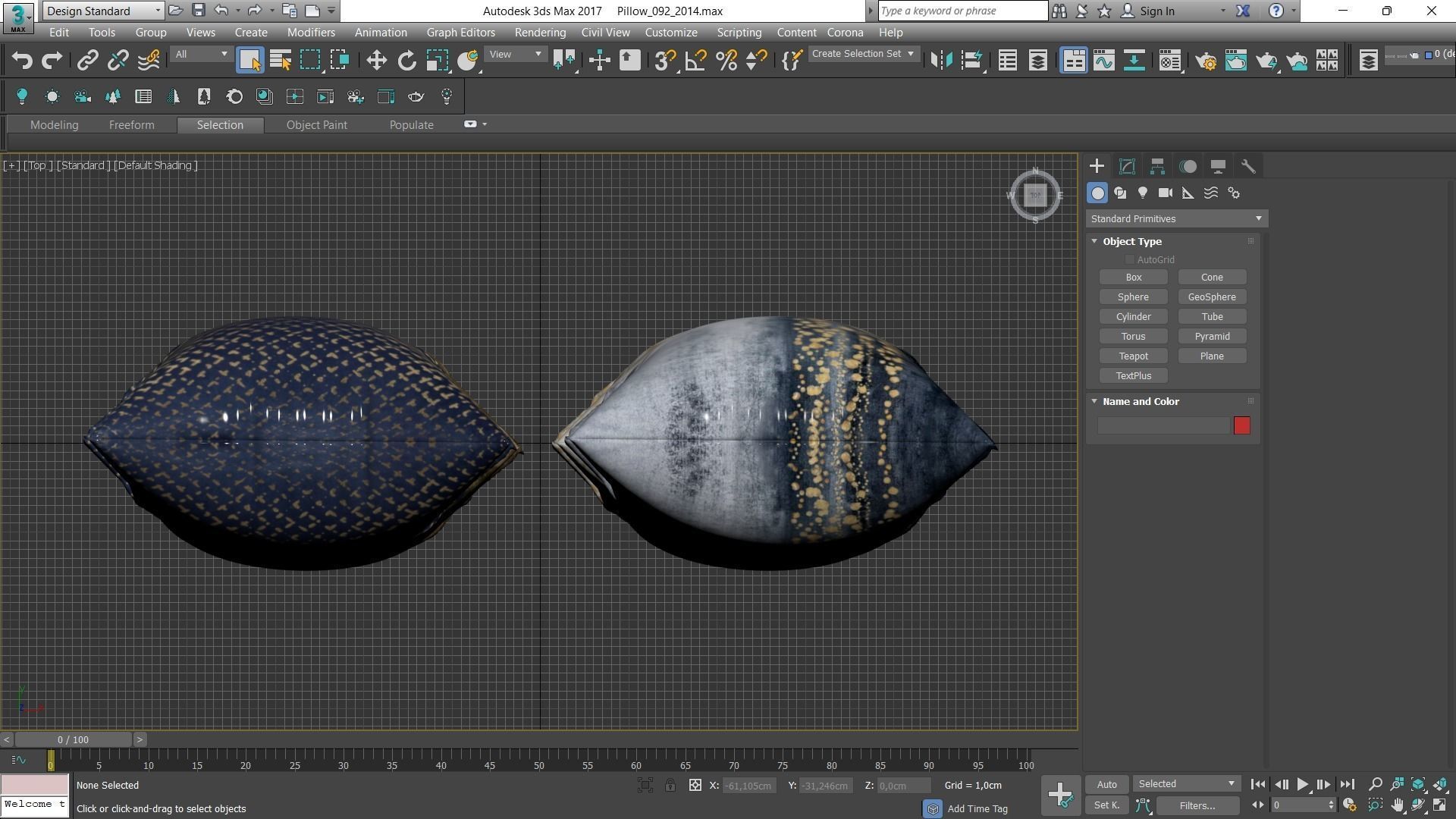The image size is (1456, 819).
Task: Select the Move transform tool
Action: point(376,61)
